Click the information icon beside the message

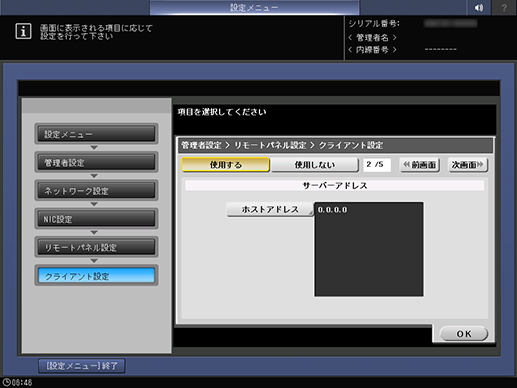tap(23, 32)
